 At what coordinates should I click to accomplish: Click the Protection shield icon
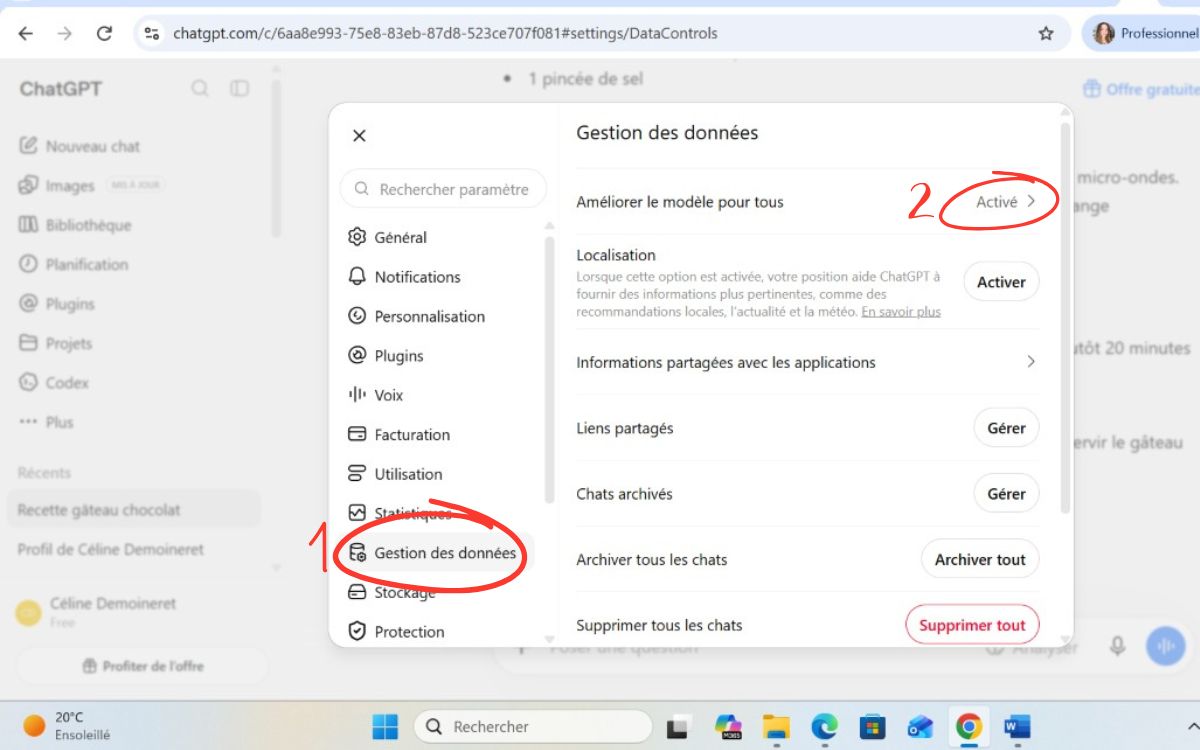click(357, 632)
